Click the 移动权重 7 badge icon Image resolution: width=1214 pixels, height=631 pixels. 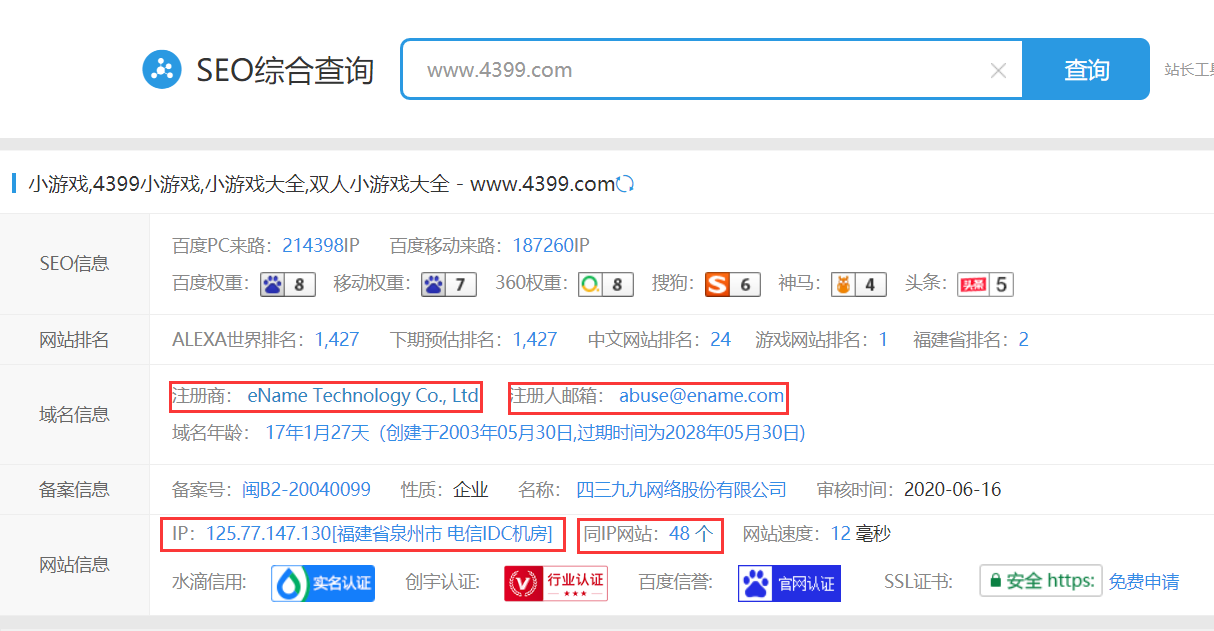(x=448, y=284)
